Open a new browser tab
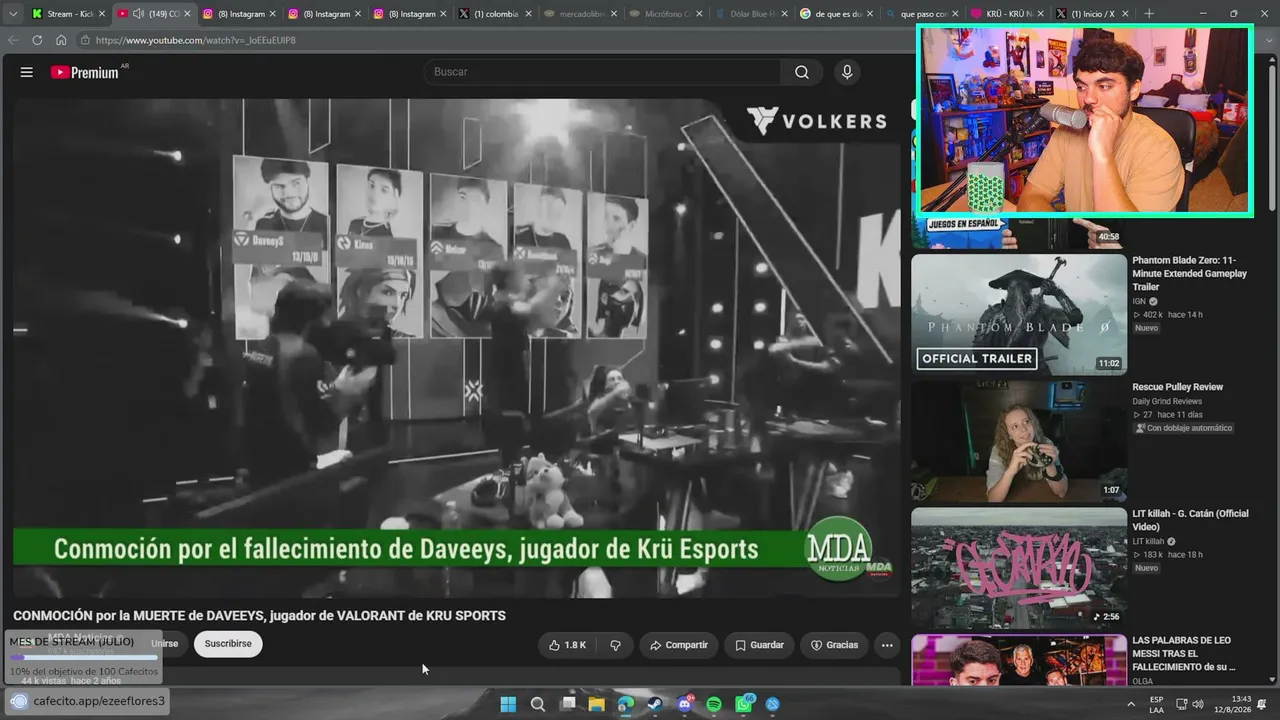The width and height of the screenshot is (1280, 720). pos(1149,14)
